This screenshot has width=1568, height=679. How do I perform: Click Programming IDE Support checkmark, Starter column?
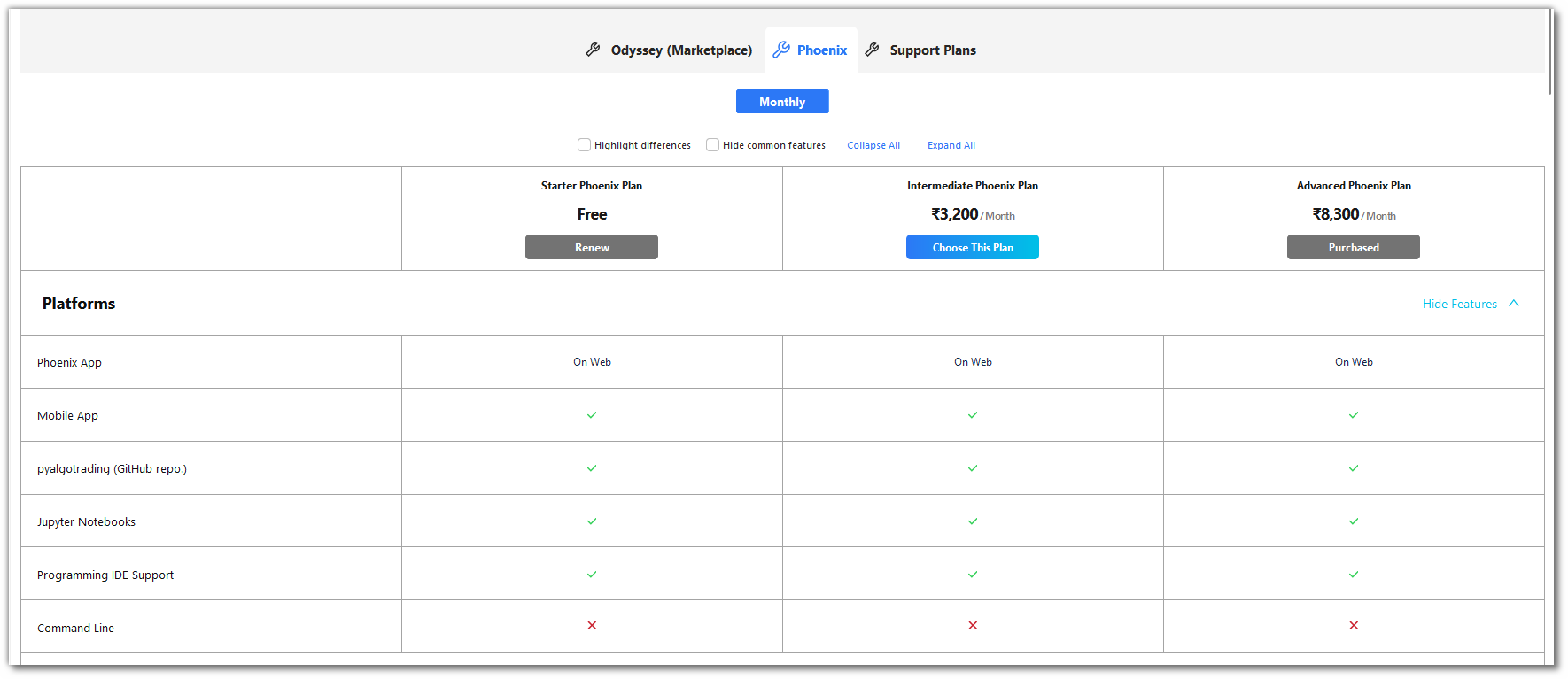pyautogui.click(x=592, y=574)
